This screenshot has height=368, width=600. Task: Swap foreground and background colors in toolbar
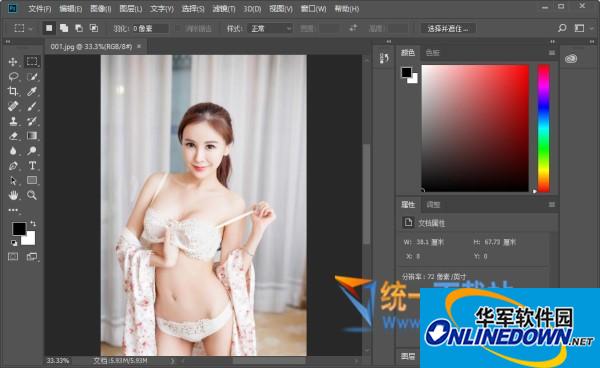(x=33, y=223)
